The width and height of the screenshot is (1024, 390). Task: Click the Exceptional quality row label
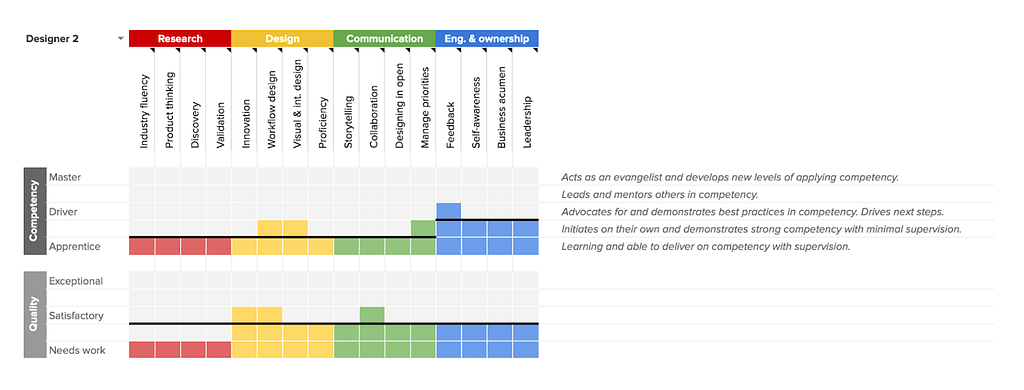point(76,281)
